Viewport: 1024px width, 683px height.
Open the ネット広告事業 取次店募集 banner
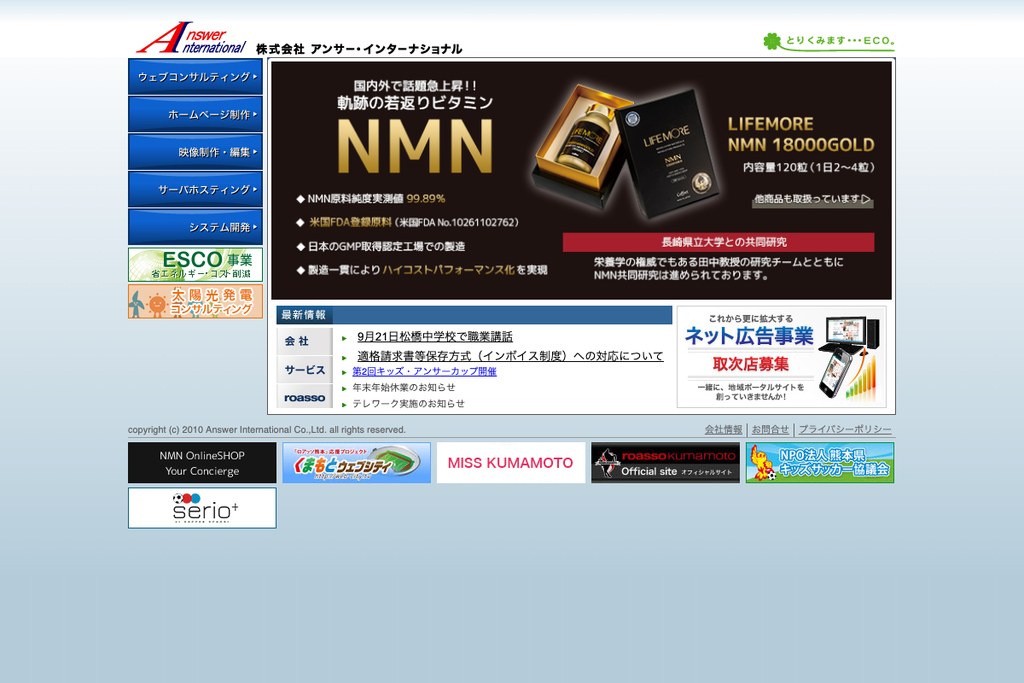click(782, 357)
